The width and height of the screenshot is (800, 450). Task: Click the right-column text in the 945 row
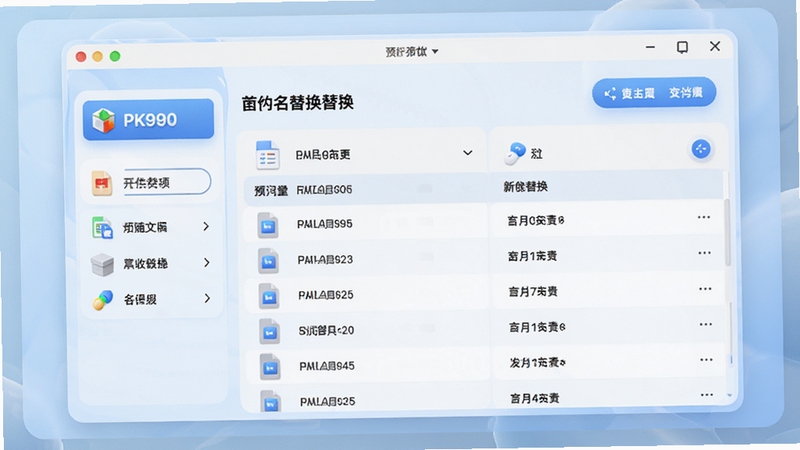[x=537, y=363]
